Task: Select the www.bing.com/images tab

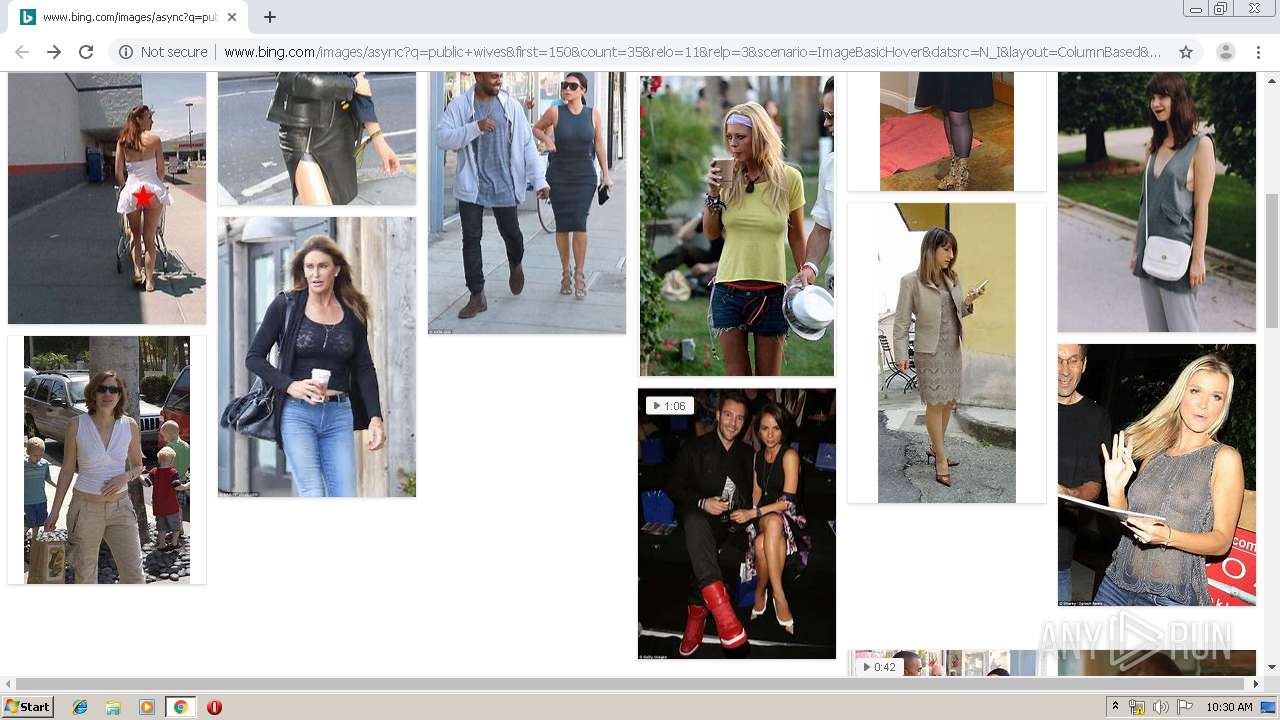Action: (x=128, y=17)
